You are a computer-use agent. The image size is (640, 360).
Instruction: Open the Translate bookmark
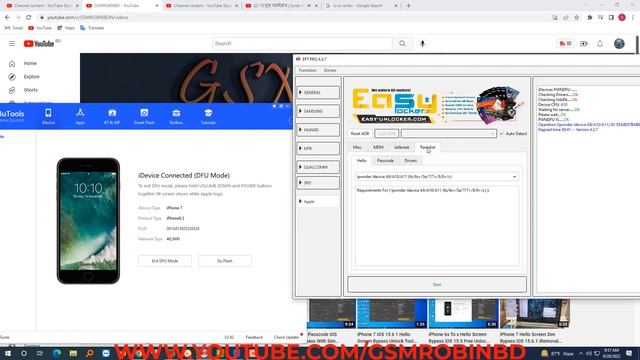click(x=92, y=28)
